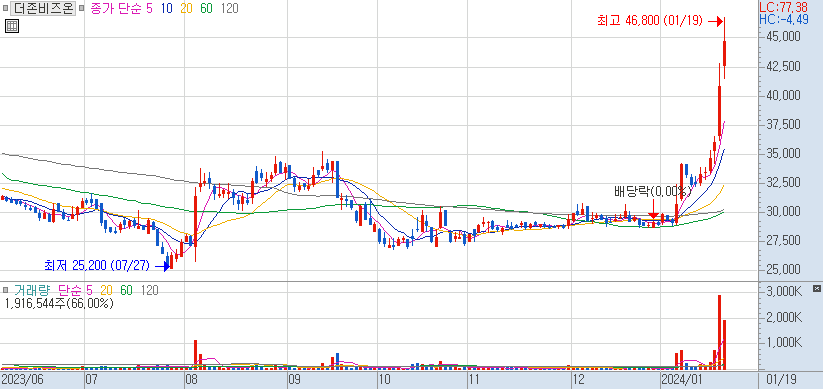Image resolution: width=823 pixels, height=389 pixels.
Task: Click the 08 month label on date axis
Action: (192, 380)
